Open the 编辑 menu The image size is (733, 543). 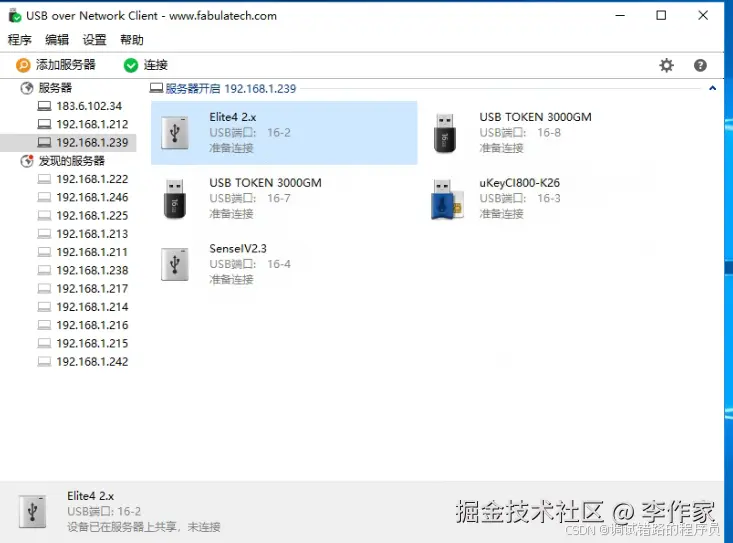point(57,40)
